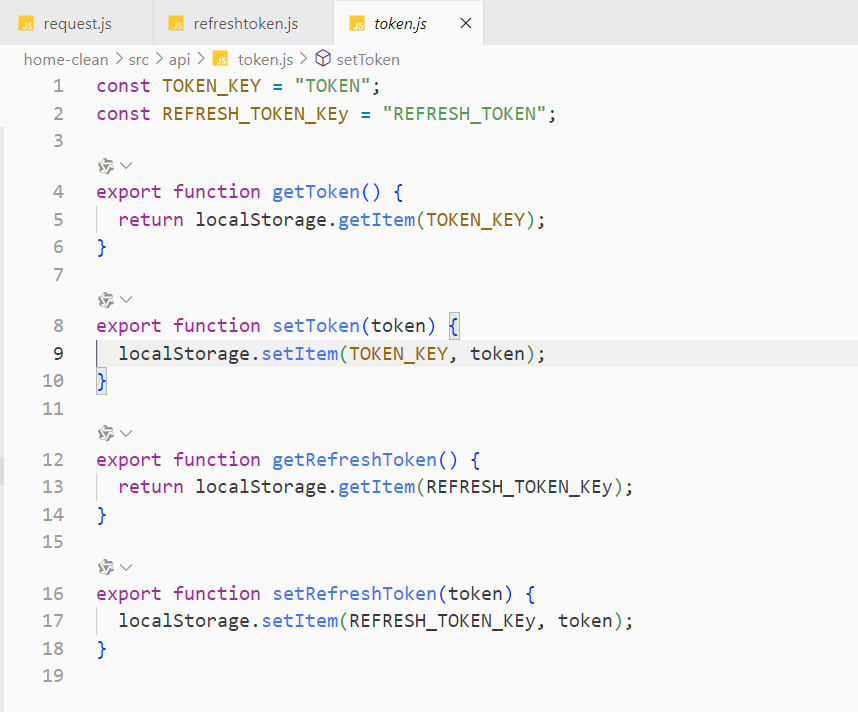858x712 pixels.
Task: Click the JS icon on request.js tab
Action: 26,24
